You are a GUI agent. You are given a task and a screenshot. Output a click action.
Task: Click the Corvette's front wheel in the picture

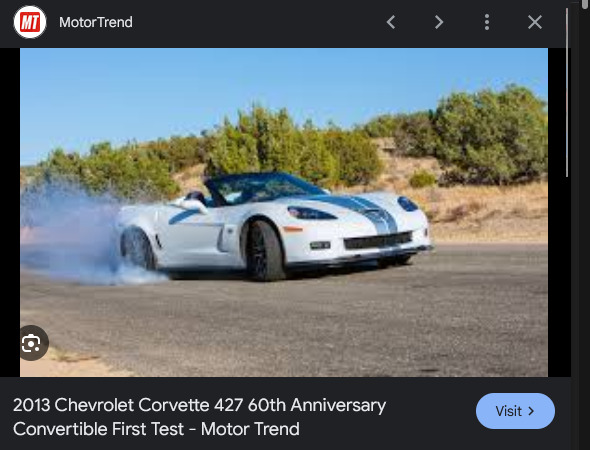click(x=265, y=251)
